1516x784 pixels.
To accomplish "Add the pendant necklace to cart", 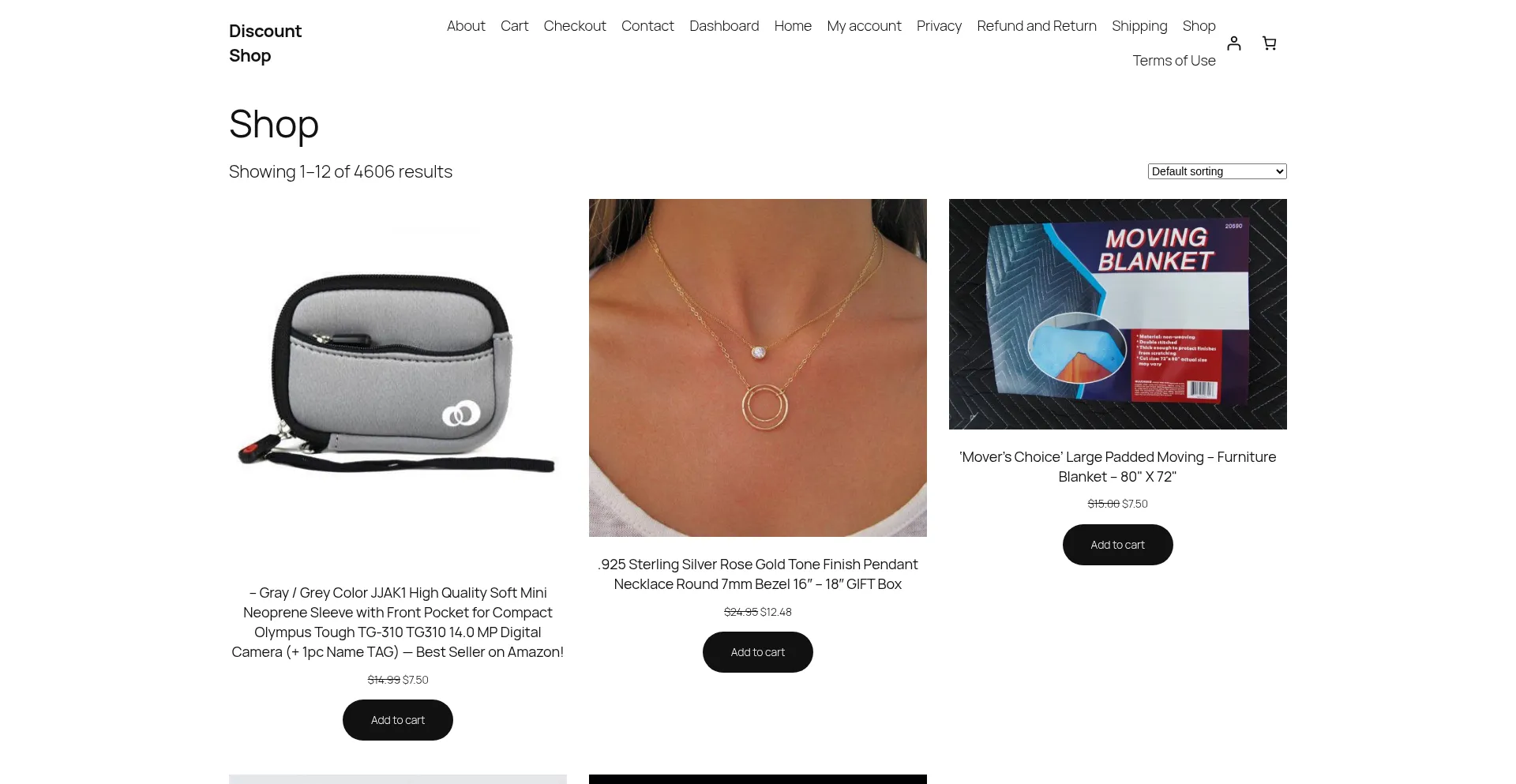I will 758,652.
